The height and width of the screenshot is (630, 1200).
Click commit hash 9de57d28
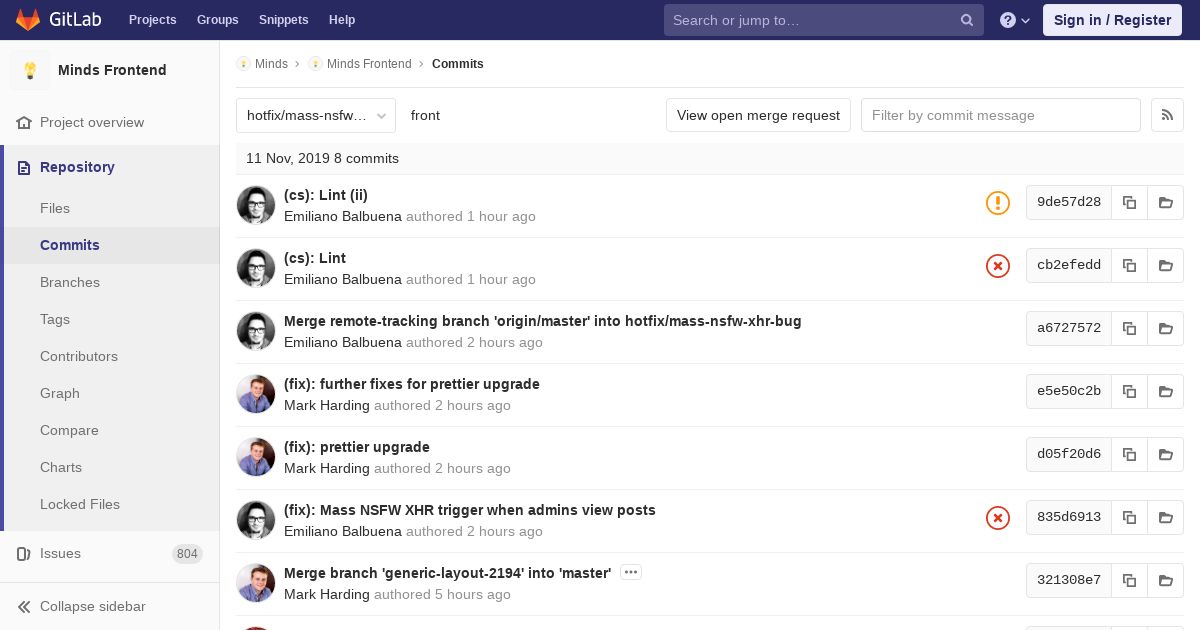[1069, 202]
